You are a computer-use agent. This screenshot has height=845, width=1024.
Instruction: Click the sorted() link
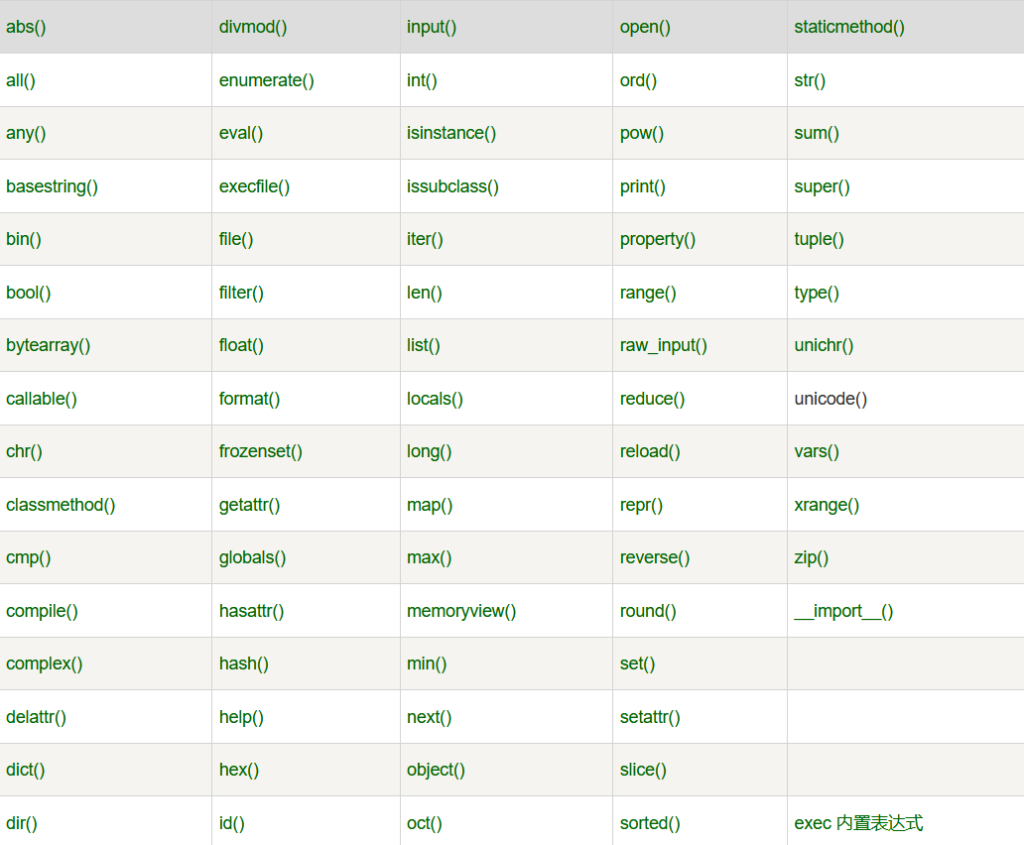click(649, 823)
